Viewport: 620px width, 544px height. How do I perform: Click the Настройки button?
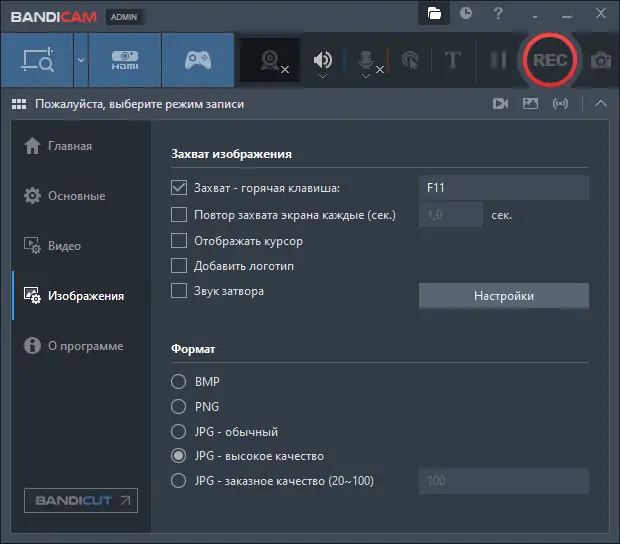(504, 296)
